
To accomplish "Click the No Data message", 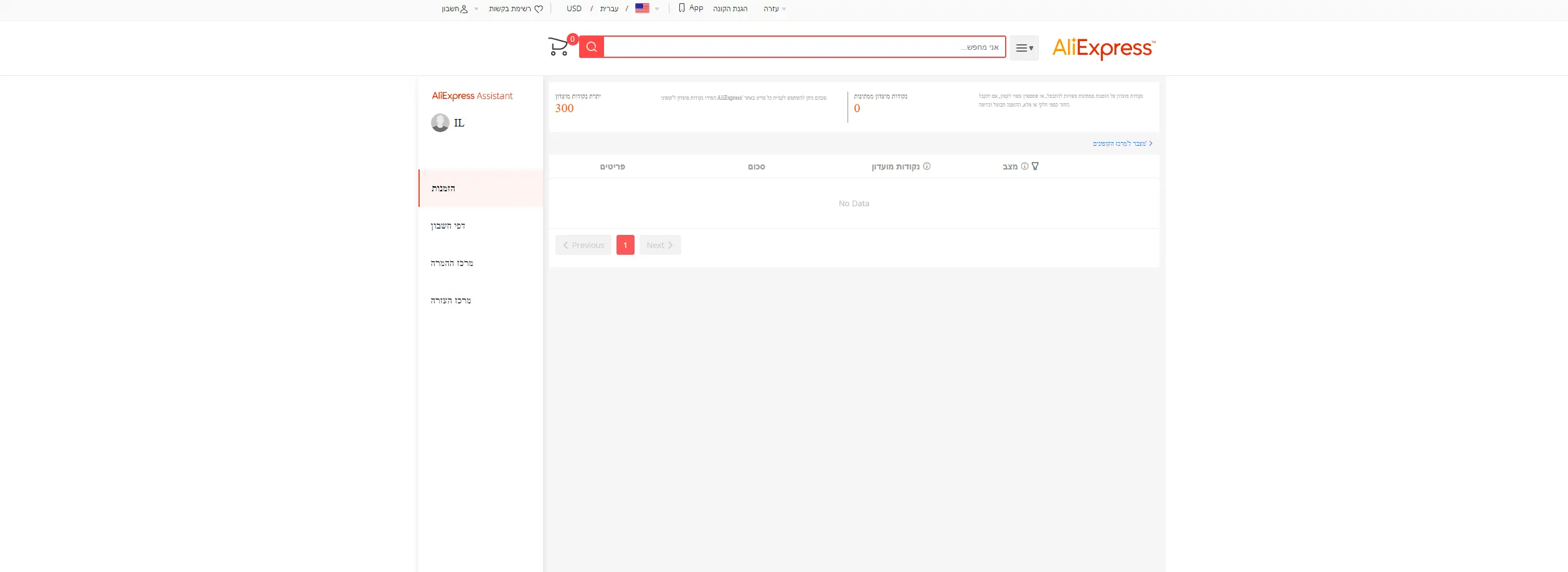I will 854,204.
